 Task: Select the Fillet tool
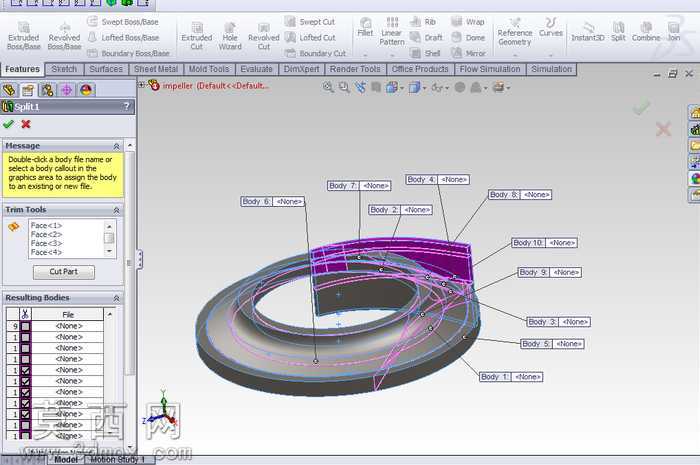click(365, 27)
